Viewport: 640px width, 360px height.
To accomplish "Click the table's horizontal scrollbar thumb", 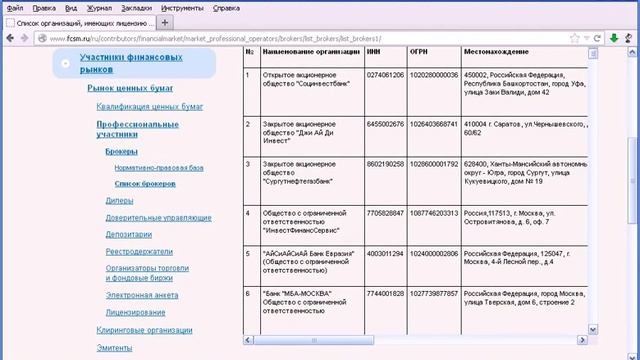I will [x=313, y=340].
